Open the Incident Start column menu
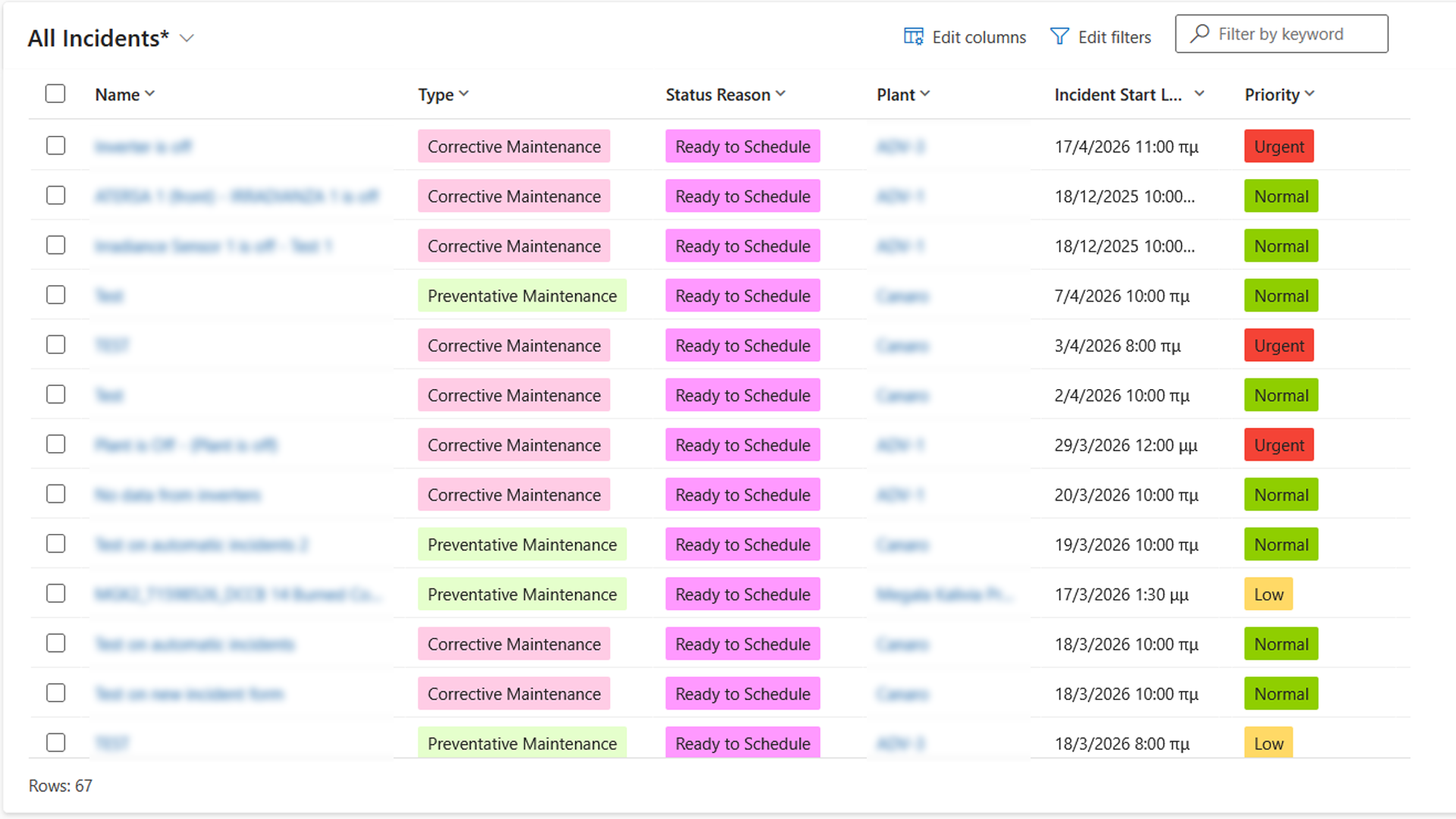The image size is (1456, 819). point(1199,94)
